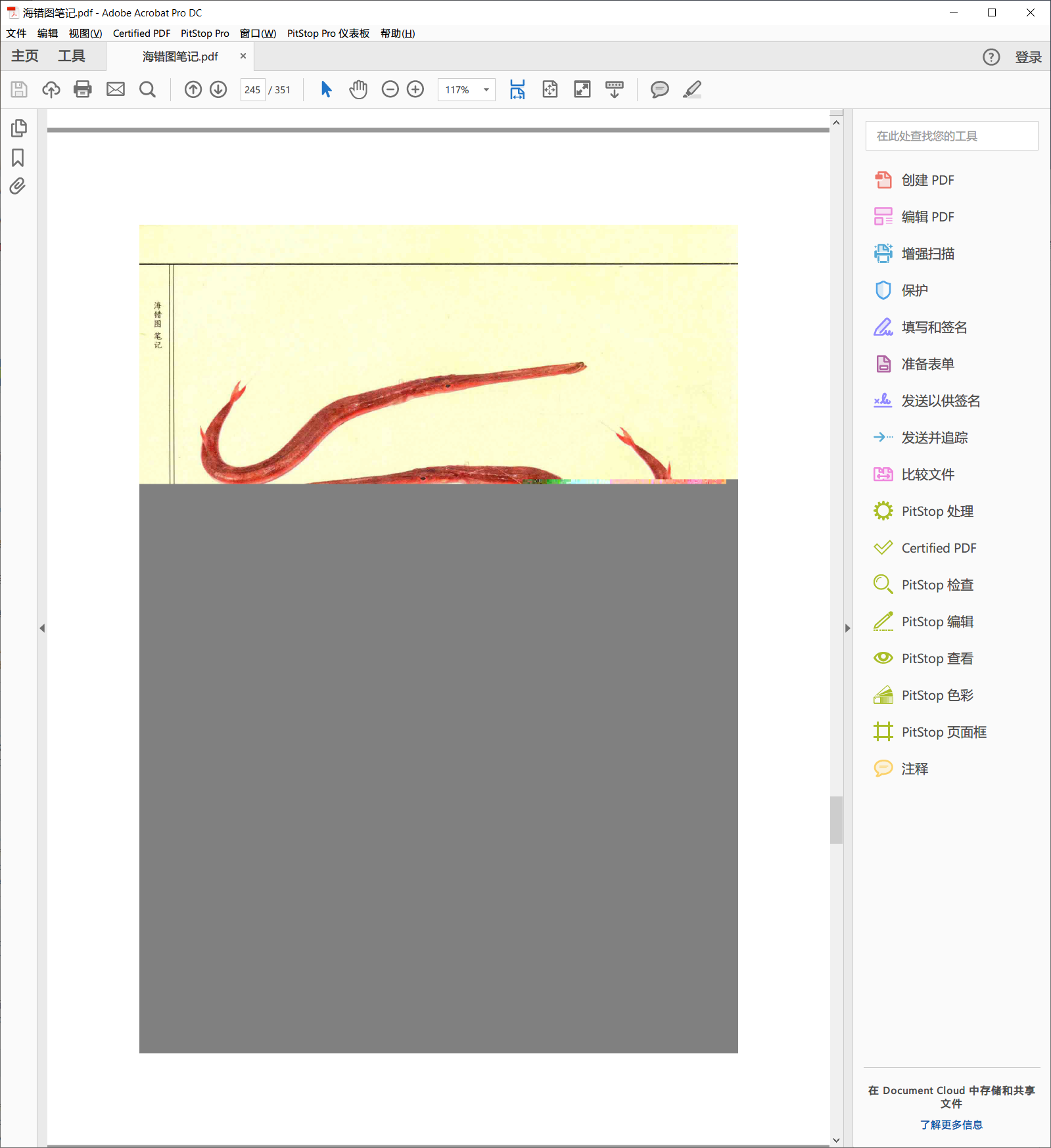Send file by email envelope icon

pyautogui.click(x=116, y=89)
